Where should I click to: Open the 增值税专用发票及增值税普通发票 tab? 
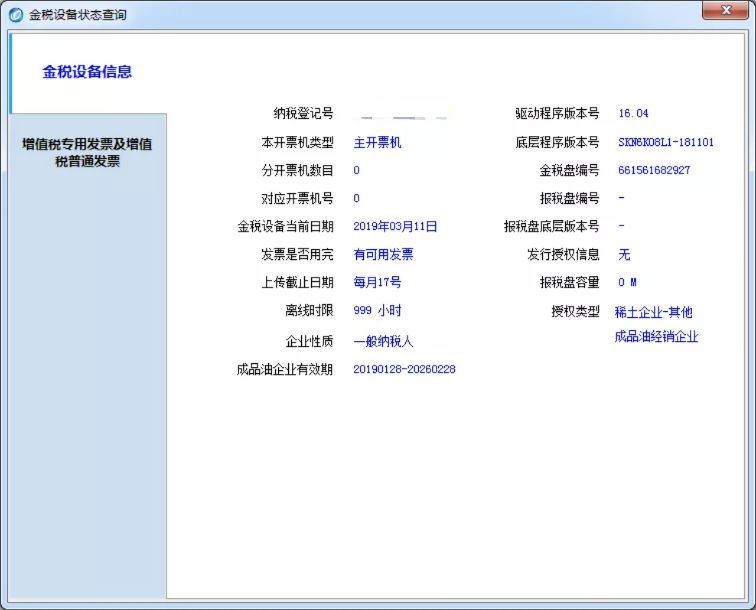(x=87, y=152)
